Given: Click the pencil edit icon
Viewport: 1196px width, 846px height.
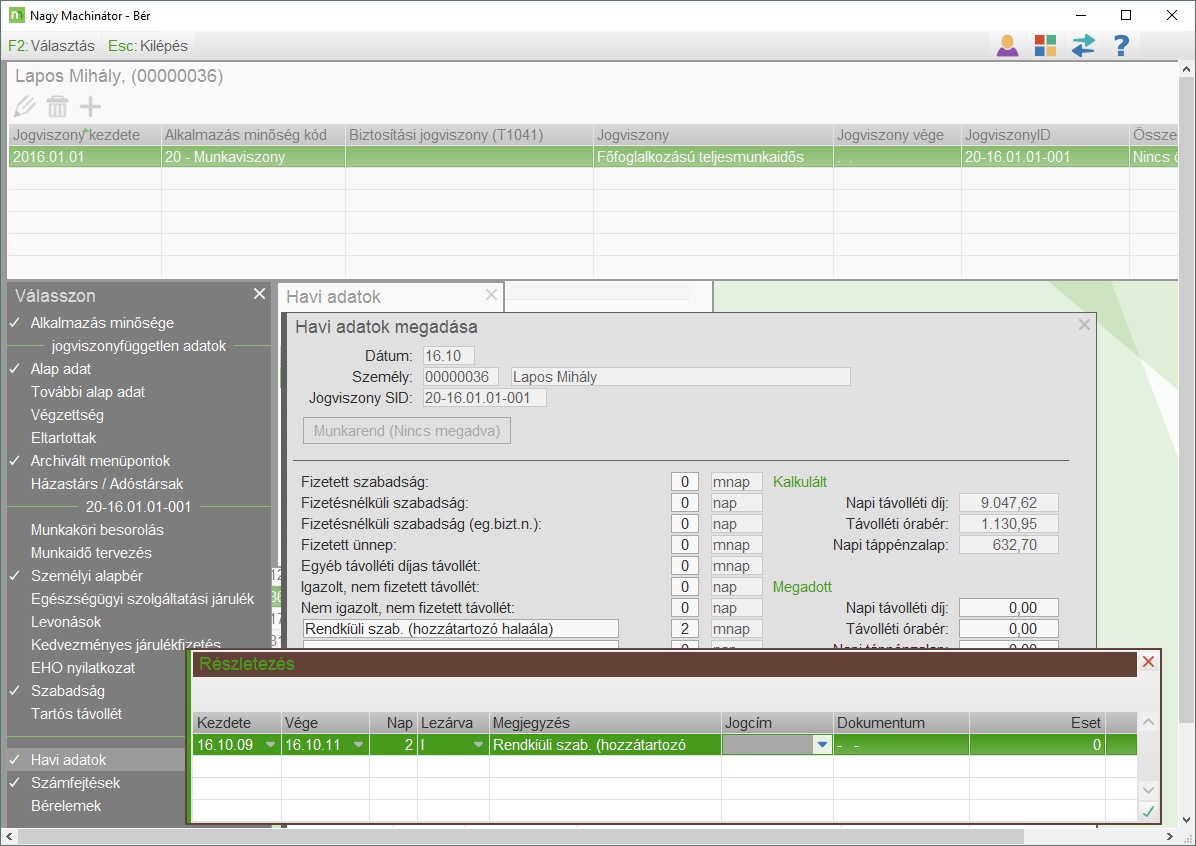Looking at the screenshot, I should tap(25, 107).
